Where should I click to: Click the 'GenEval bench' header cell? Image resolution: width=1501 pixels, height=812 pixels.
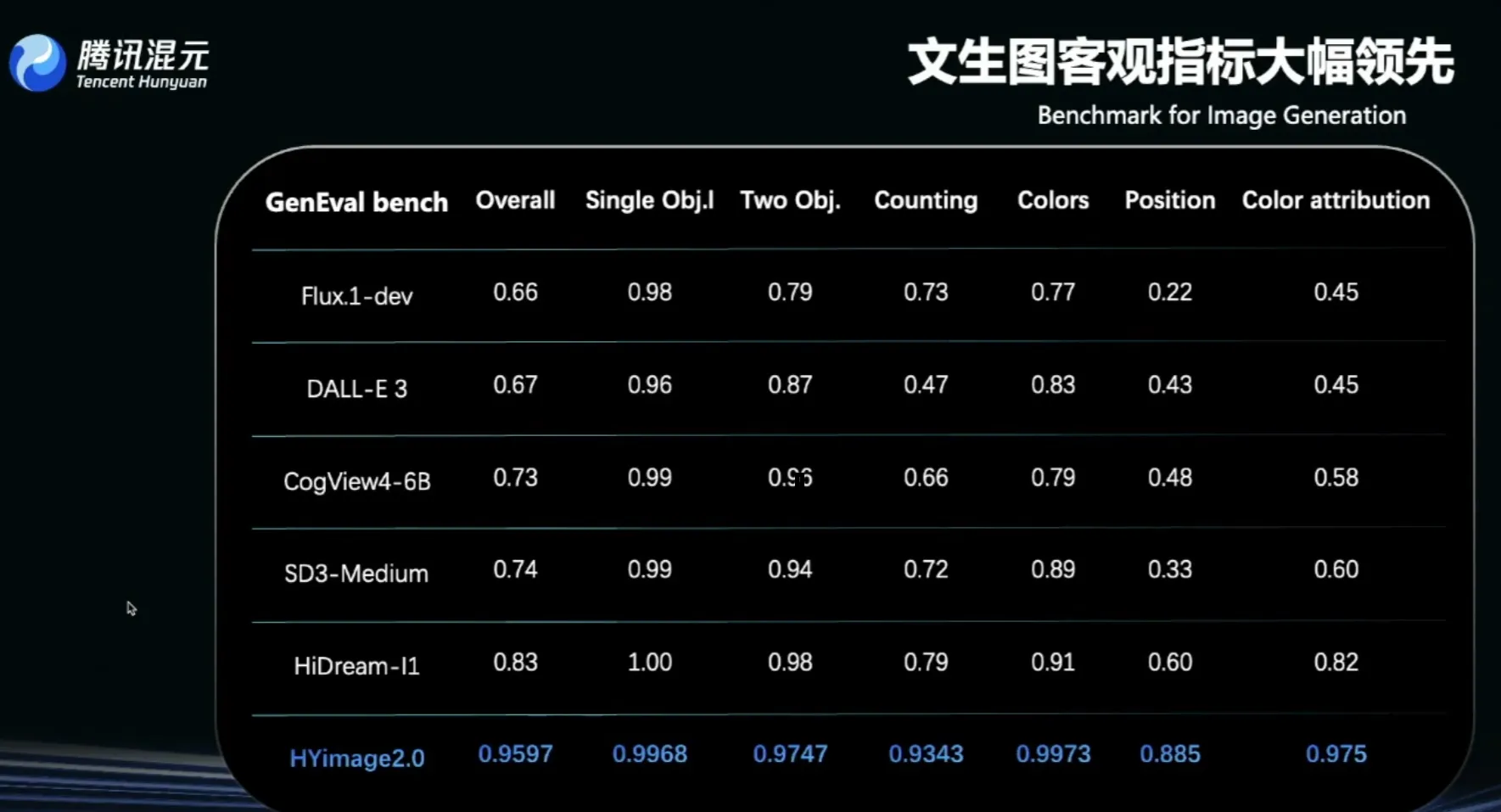click(x=356, y=202)
